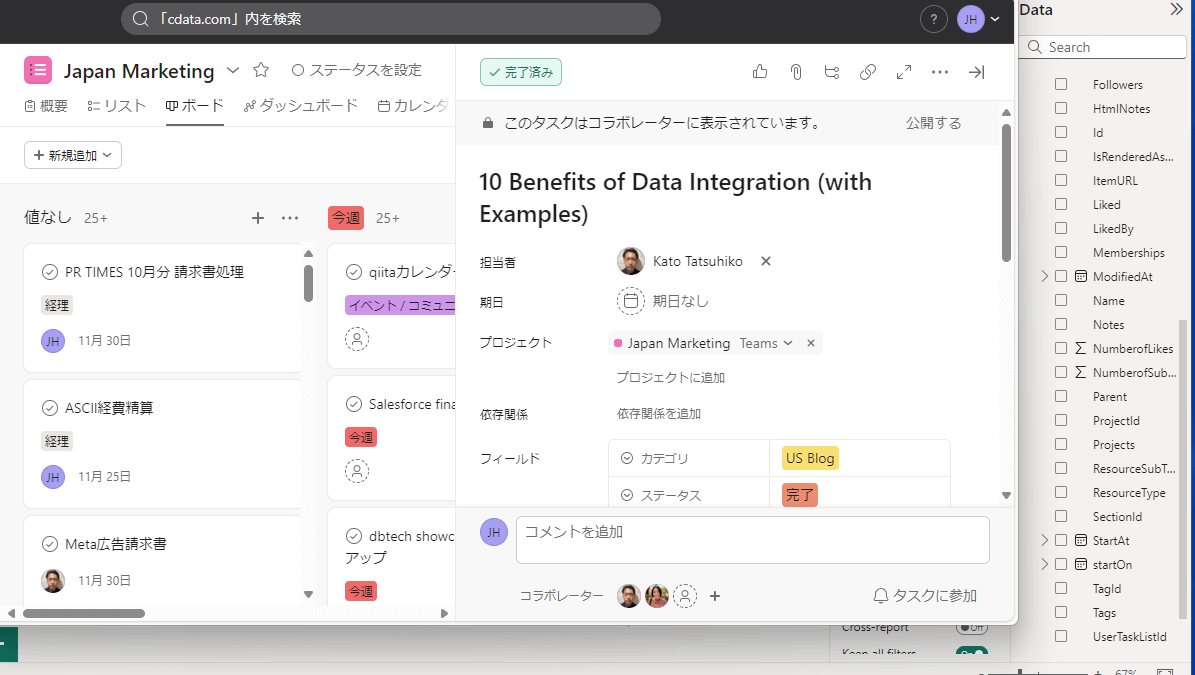Open the three-dot more actions menu
The height and width of the screenshot is (675, 1195).
(940, 72)
